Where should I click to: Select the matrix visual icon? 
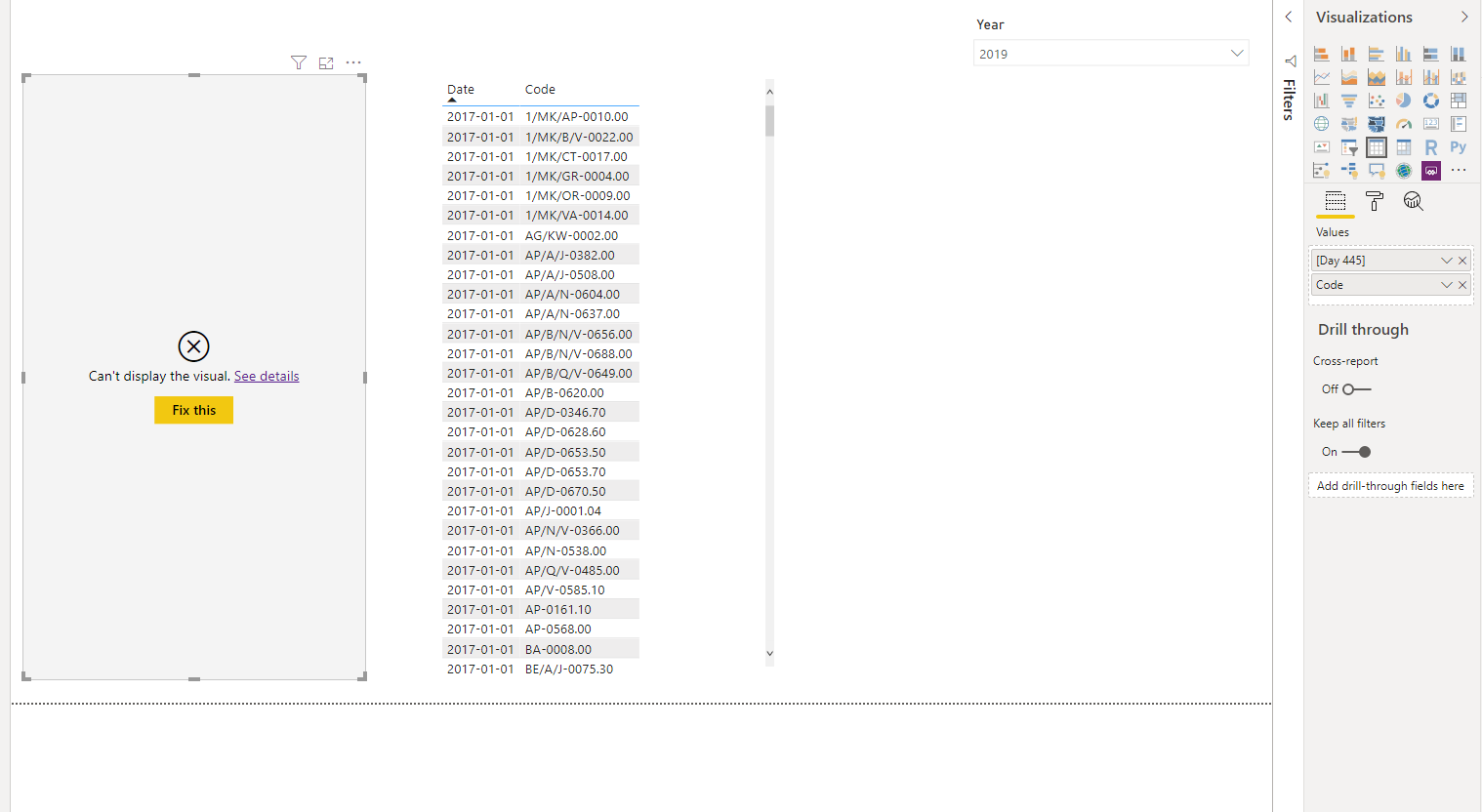[1404, 147]
